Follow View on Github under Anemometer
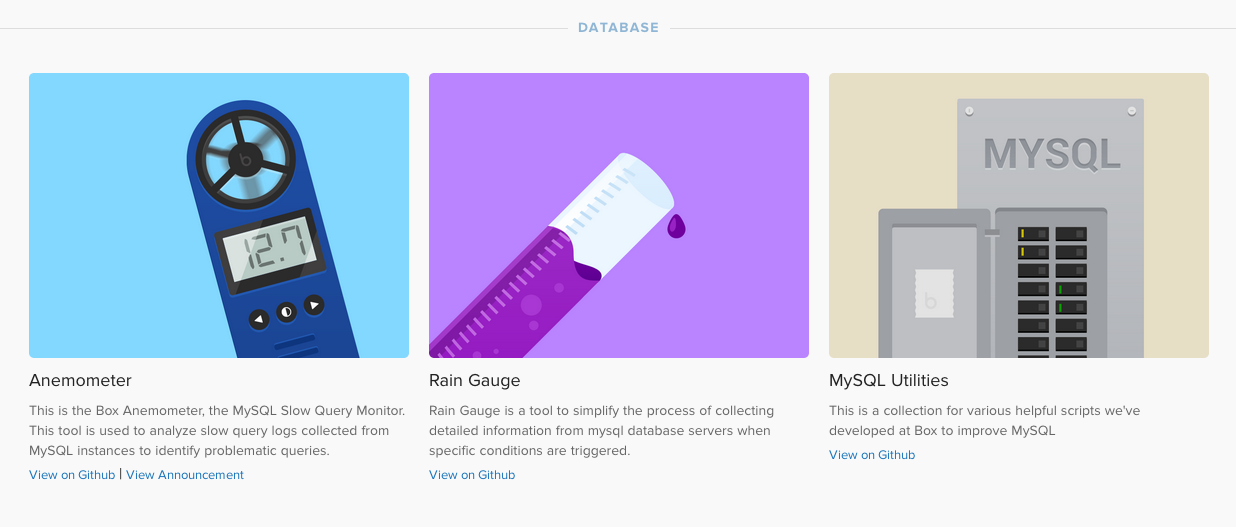The image size is (1236, 527). (72, 475)
